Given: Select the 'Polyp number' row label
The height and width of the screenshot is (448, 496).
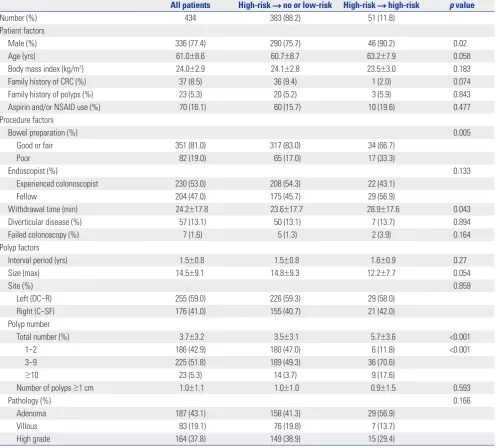Looking at the screenshot, I should (x=29, y=324).
